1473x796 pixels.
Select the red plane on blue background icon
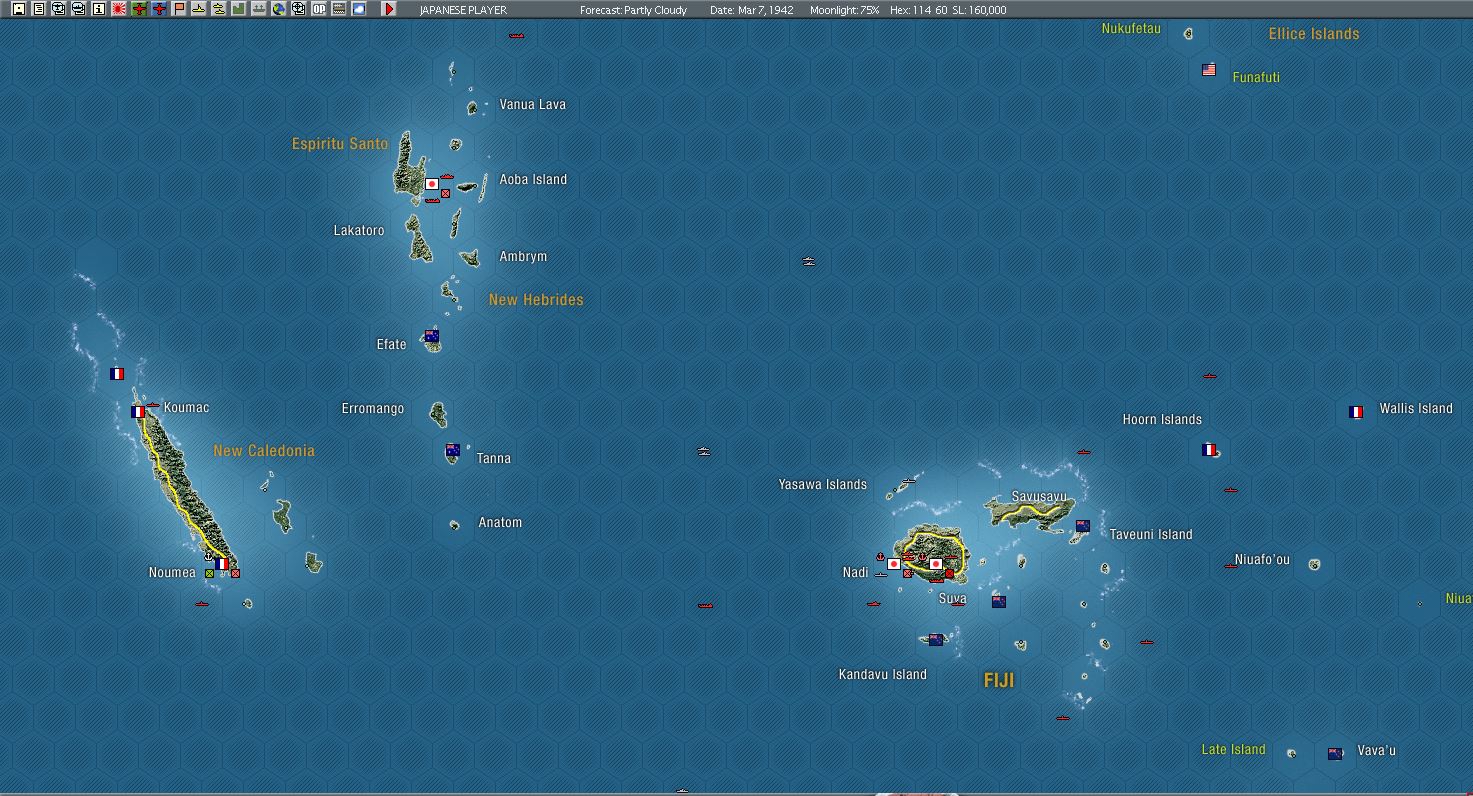(159, 9)
